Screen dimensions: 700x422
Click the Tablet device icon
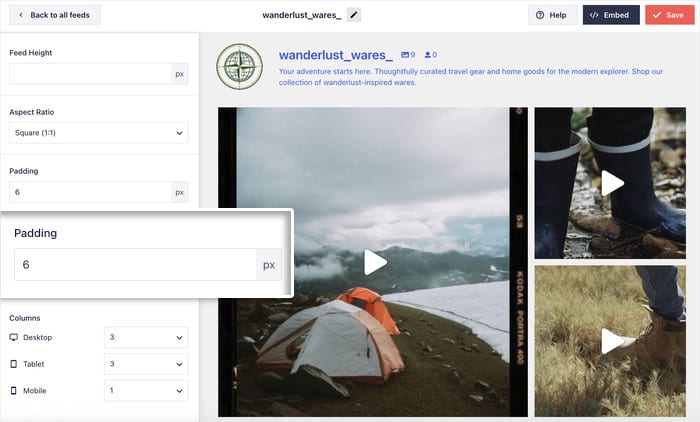(x=14, y=364)
